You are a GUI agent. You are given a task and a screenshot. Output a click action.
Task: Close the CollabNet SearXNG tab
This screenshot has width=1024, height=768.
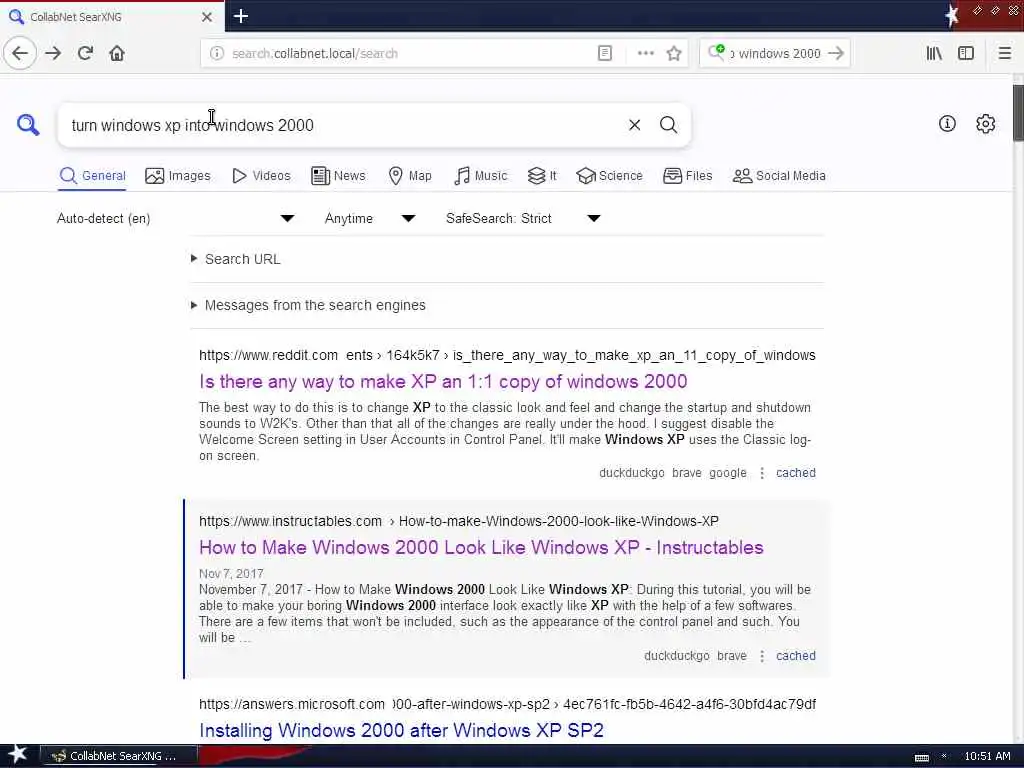(207, 17)
